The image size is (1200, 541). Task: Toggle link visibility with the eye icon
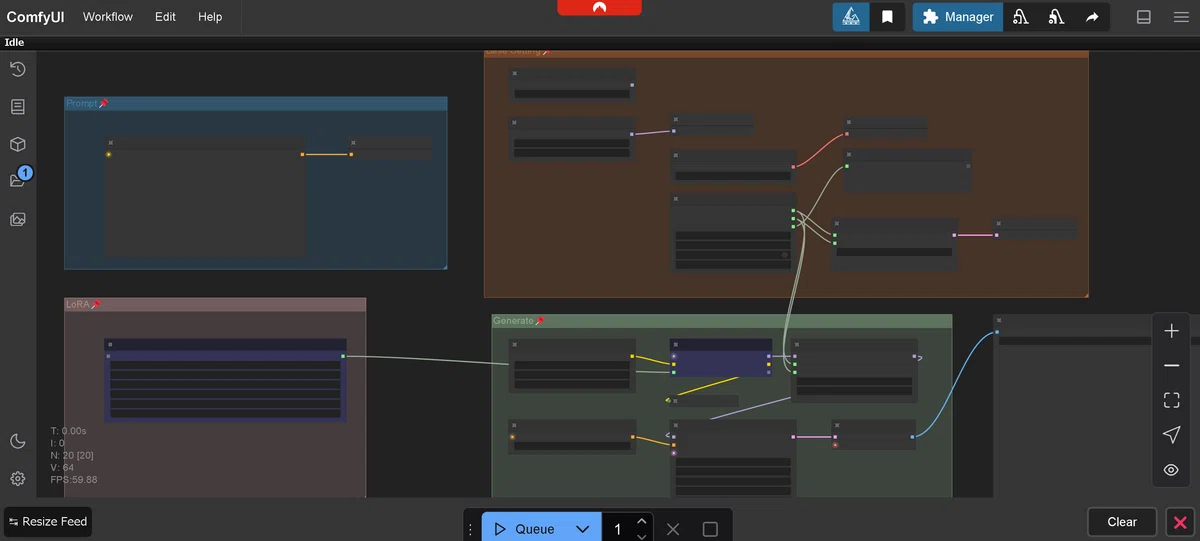click(x=1171, y=470)
